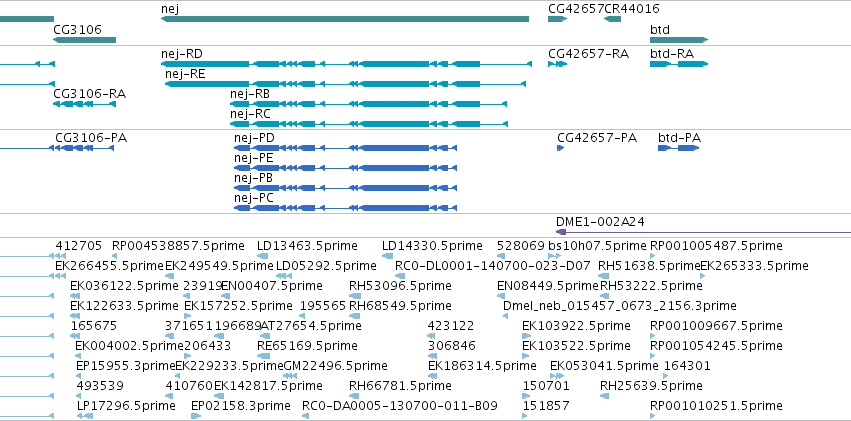Select the CG3106-RA transcript label
Viewport: 851px width, 421px height.
click(x=90, y=94)
